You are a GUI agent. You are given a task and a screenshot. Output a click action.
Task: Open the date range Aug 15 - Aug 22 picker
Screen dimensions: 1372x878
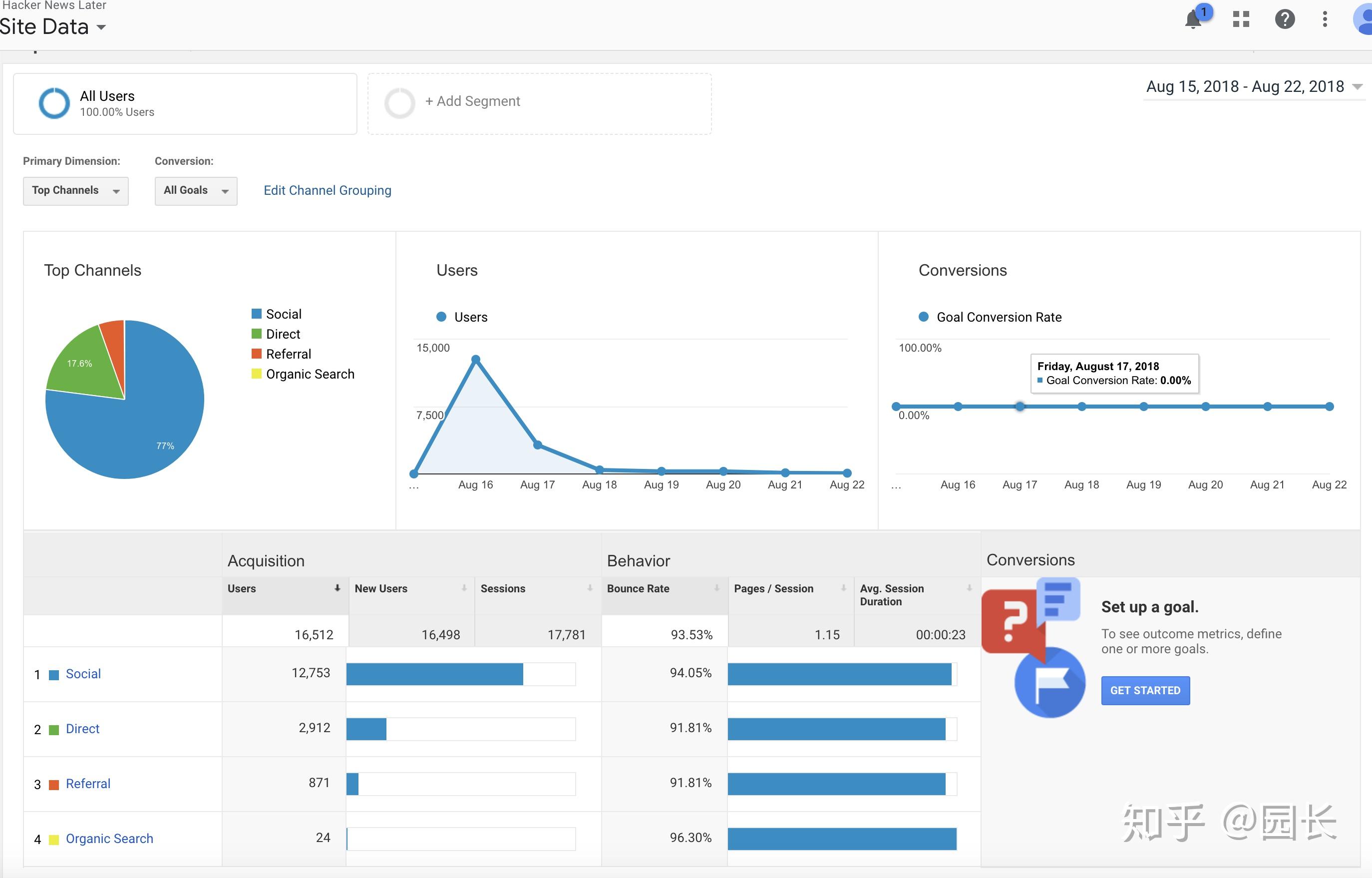[1254, 87]
